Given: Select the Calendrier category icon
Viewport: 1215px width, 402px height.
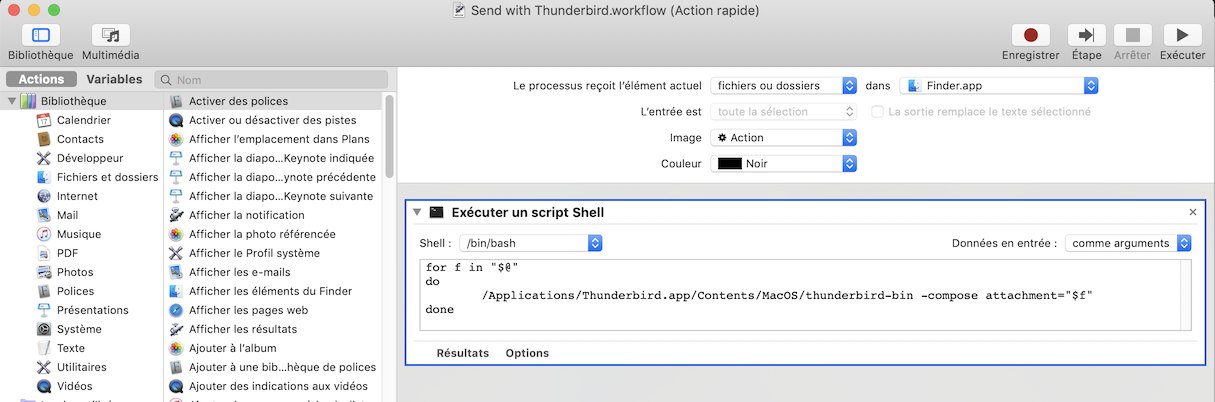Looking at the screenshot, I should point(44,120).
